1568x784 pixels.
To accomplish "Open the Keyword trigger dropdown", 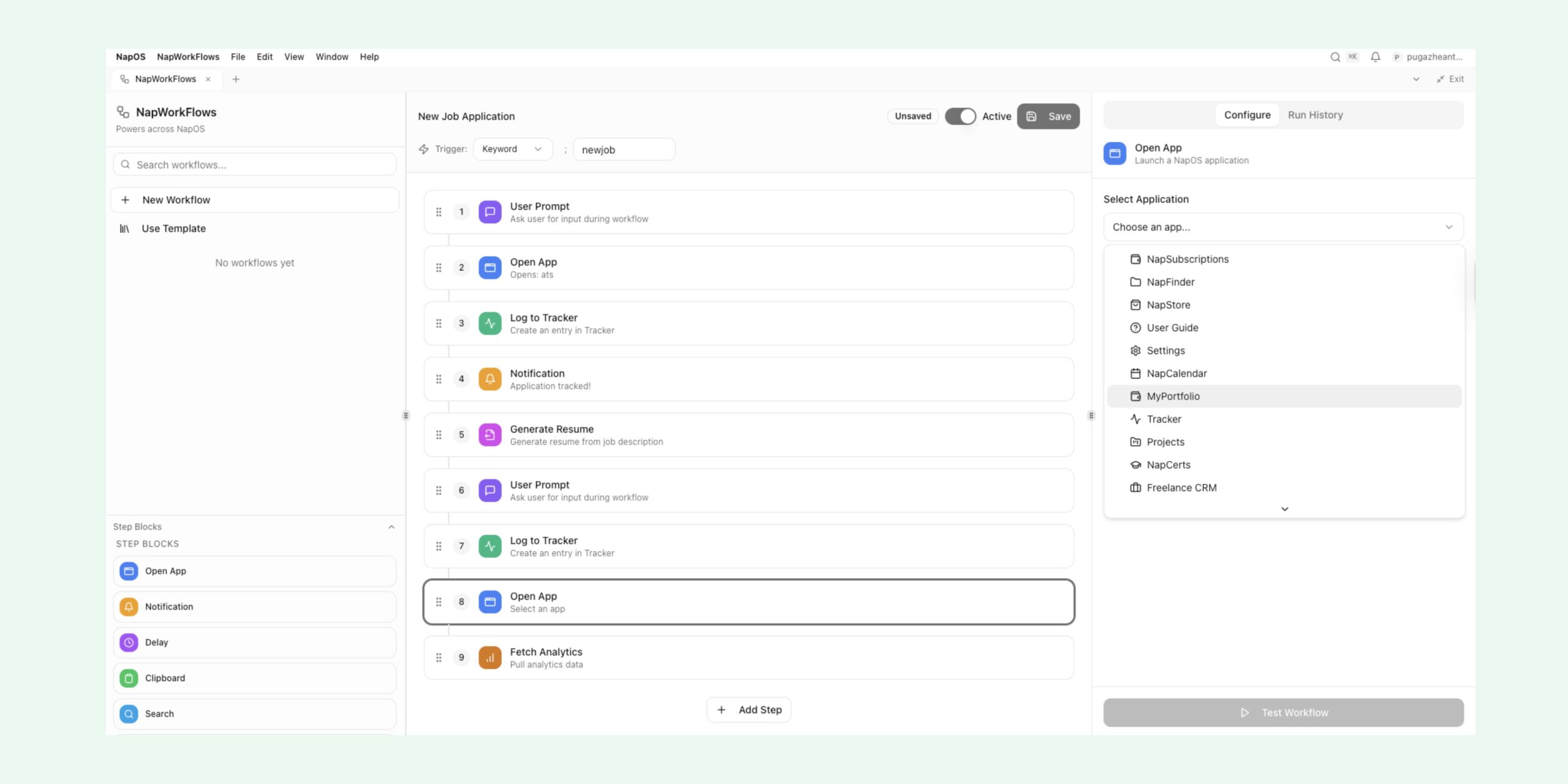I will pyautogui.click(x=512, y=149).
